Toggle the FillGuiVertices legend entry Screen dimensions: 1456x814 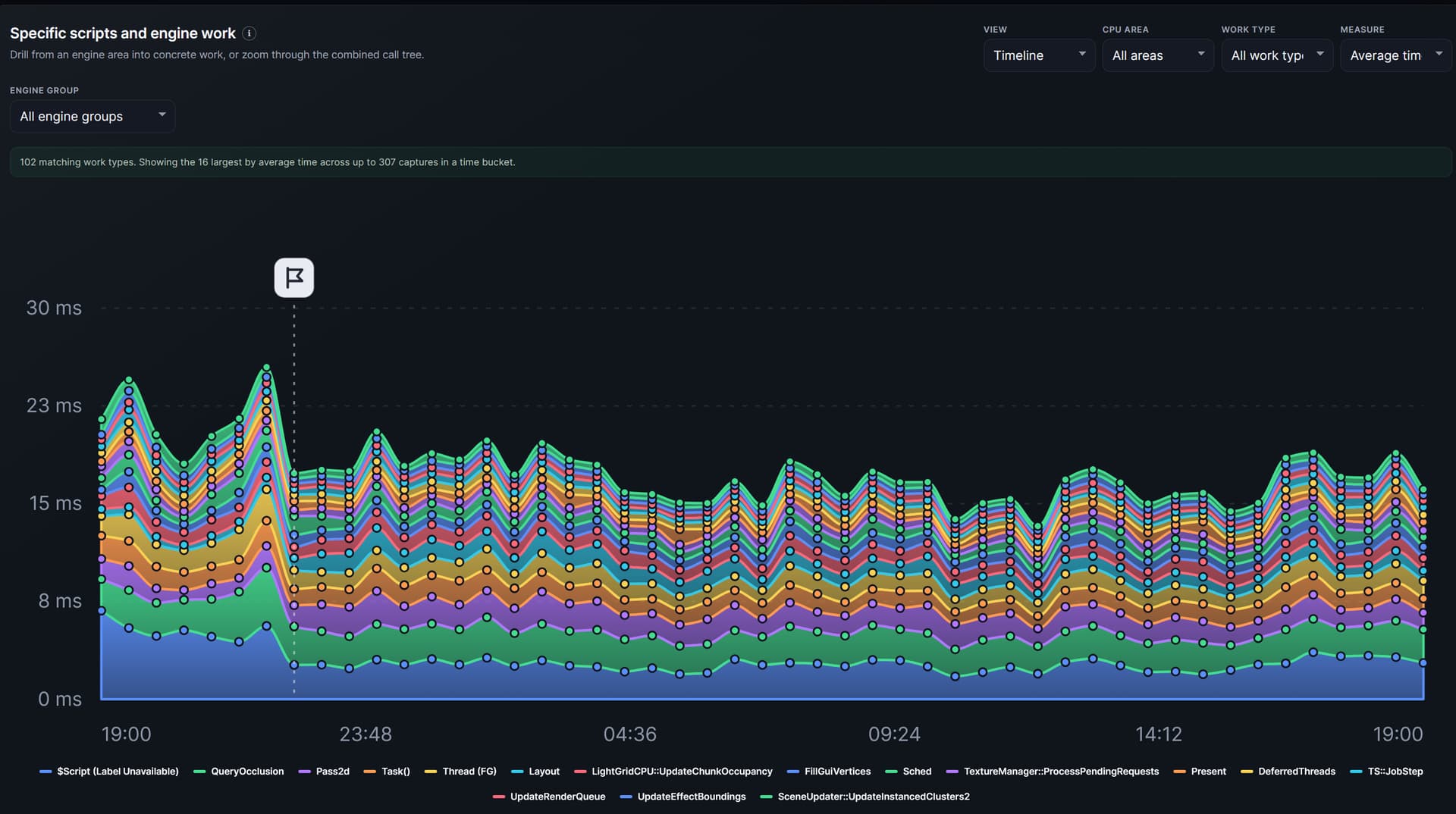point(829,772)
